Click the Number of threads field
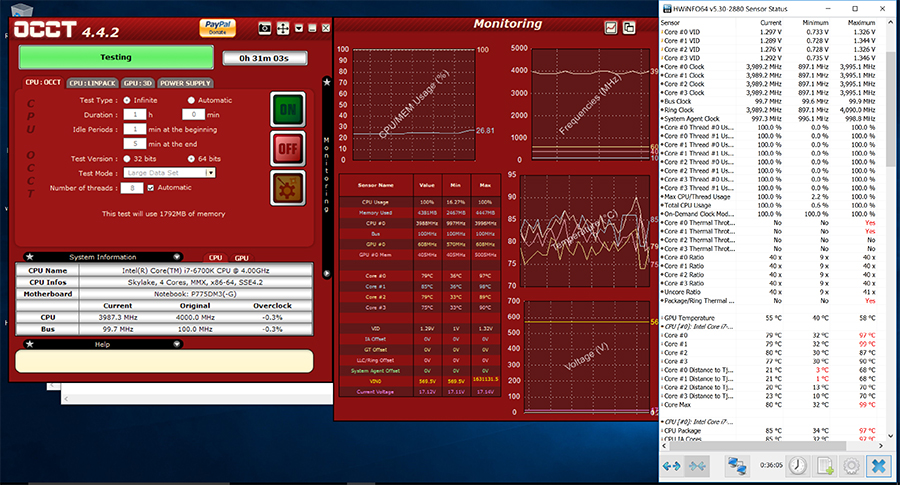The image size is (900, 485). tap(132, 188)
